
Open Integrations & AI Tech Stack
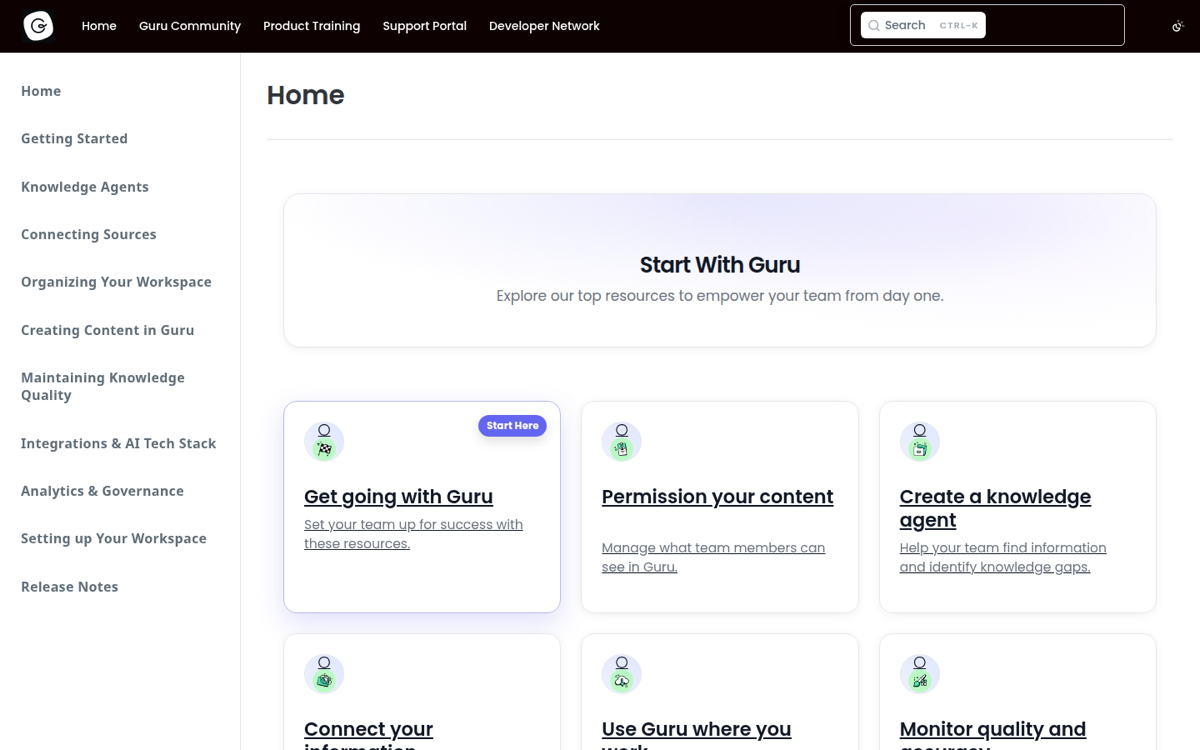(x=118, y=443)
